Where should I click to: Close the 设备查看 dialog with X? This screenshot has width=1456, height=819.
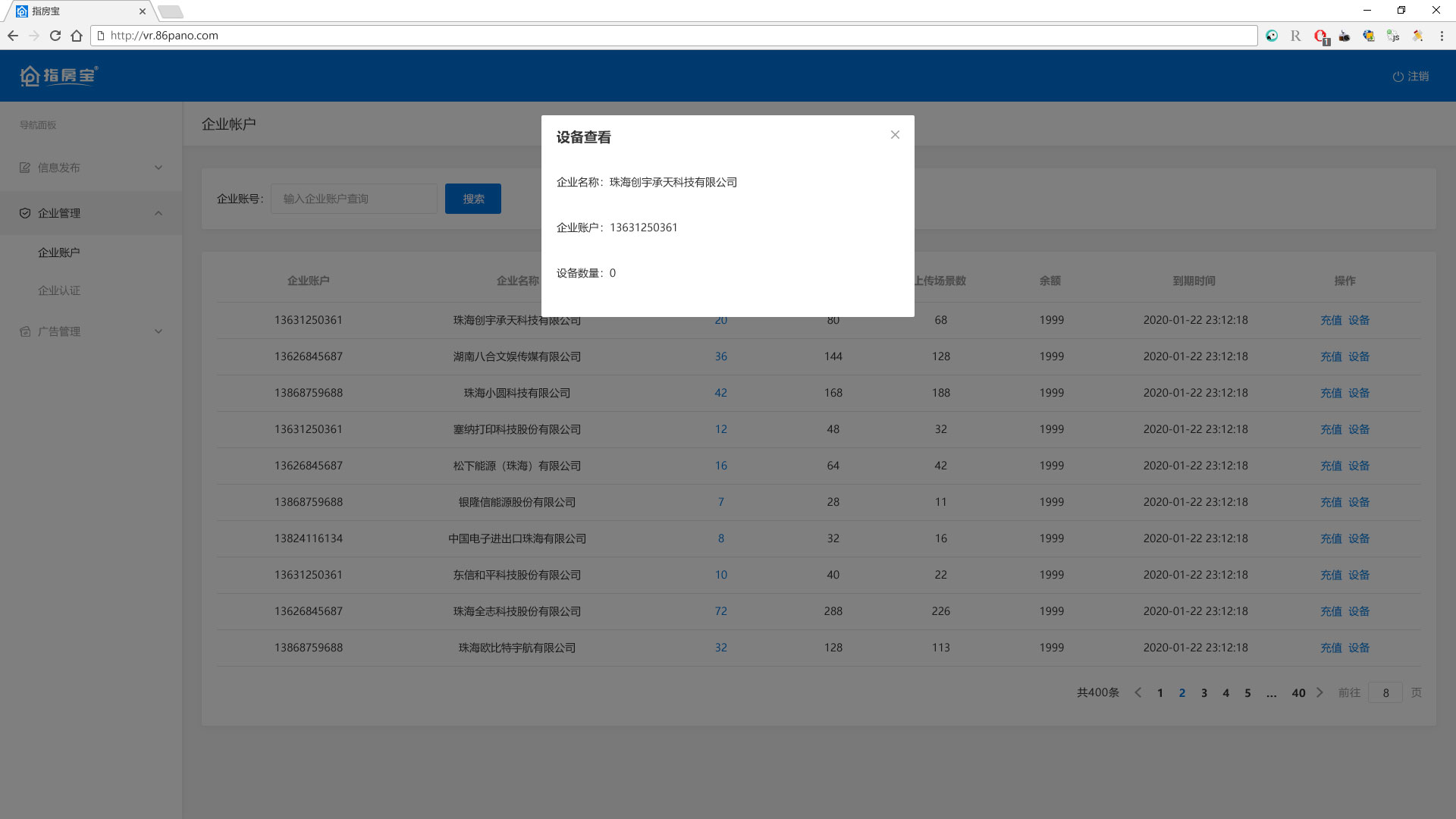click(x=895, y=135)
